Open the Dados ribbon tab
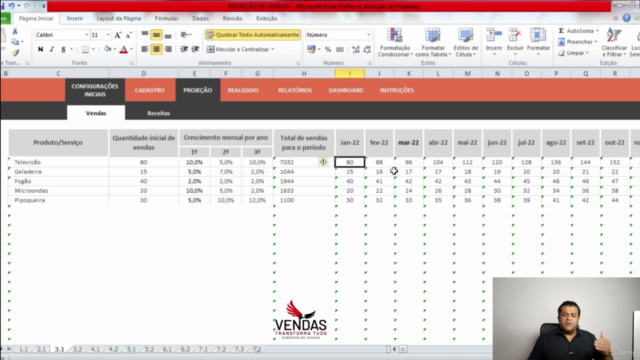 200,18
